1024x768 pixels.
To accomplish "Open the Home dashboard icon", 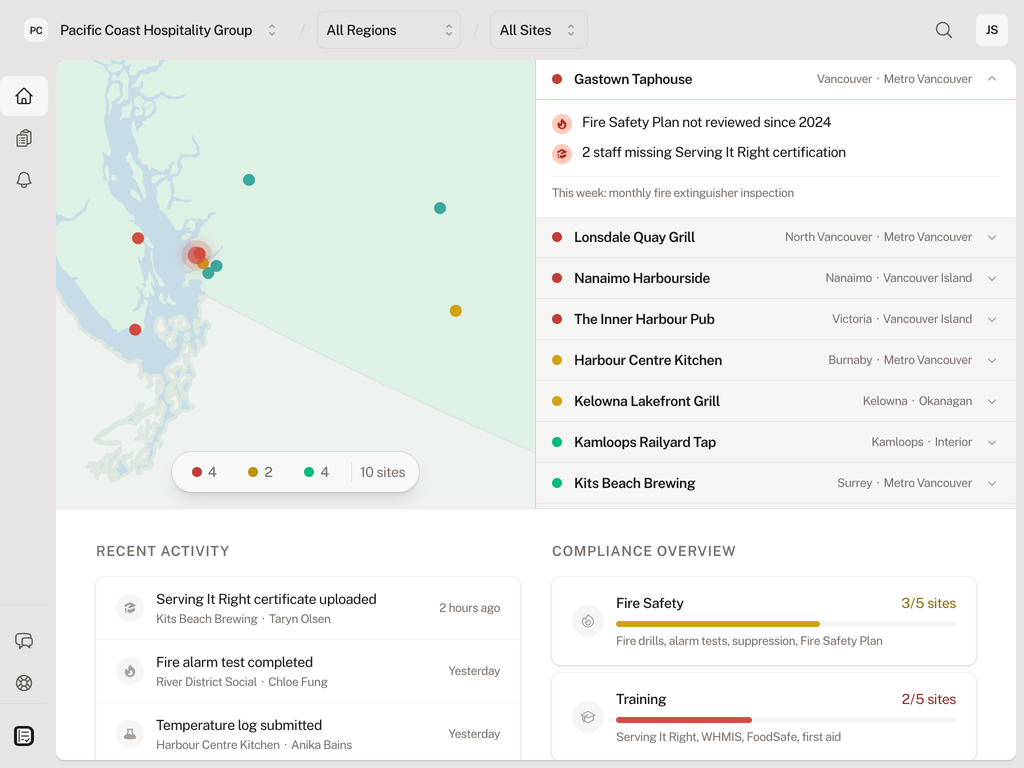I will pos(24,96).
